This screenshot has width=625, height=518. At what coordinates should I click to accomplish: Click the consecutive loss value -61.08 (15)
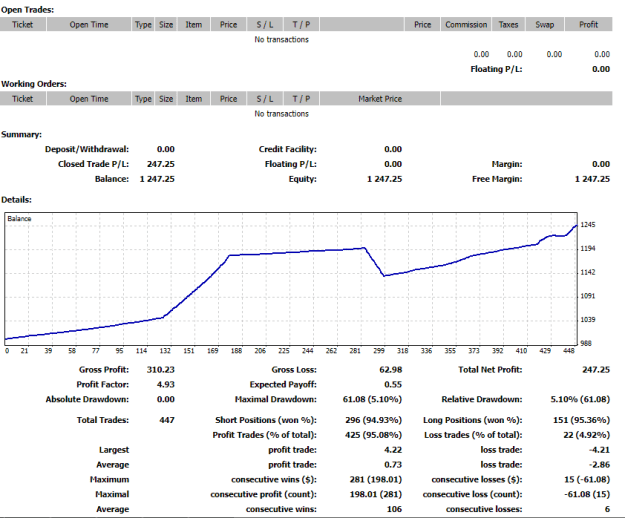pos(587,494)
